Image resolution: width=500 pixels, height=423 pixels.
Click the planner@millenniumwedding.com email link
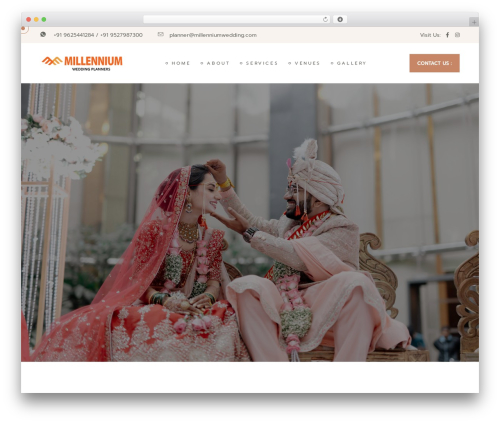click(x=213, y=35)
